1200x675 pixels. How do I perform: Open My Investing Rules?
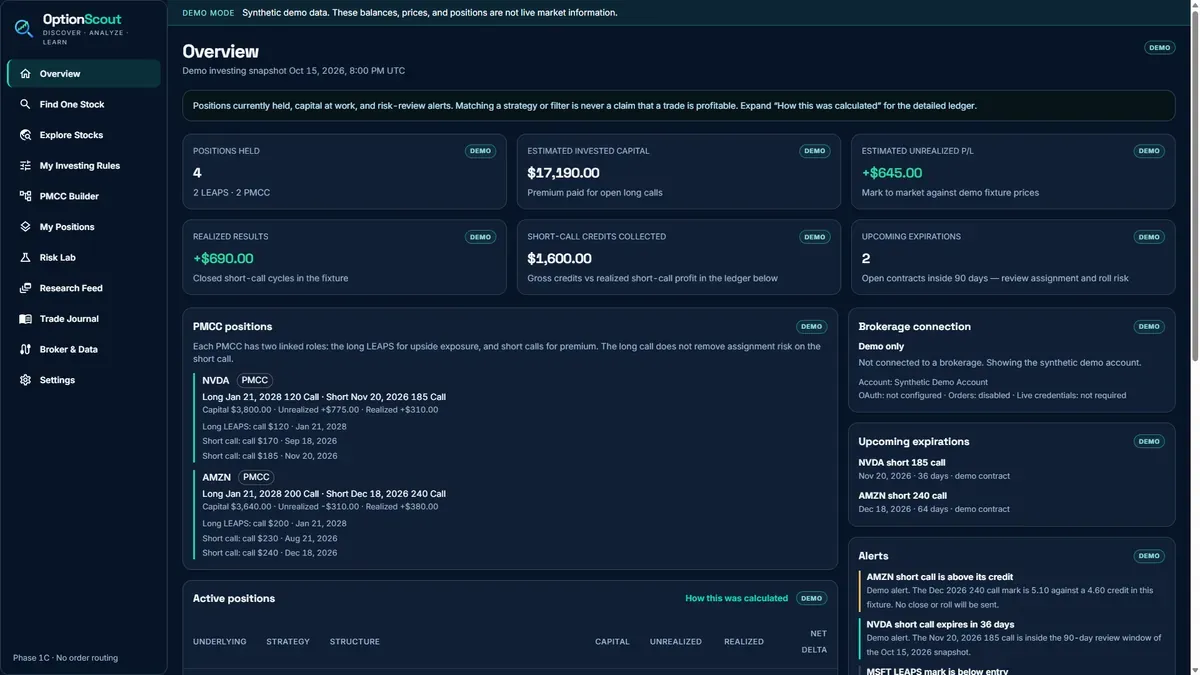[84, 166]
